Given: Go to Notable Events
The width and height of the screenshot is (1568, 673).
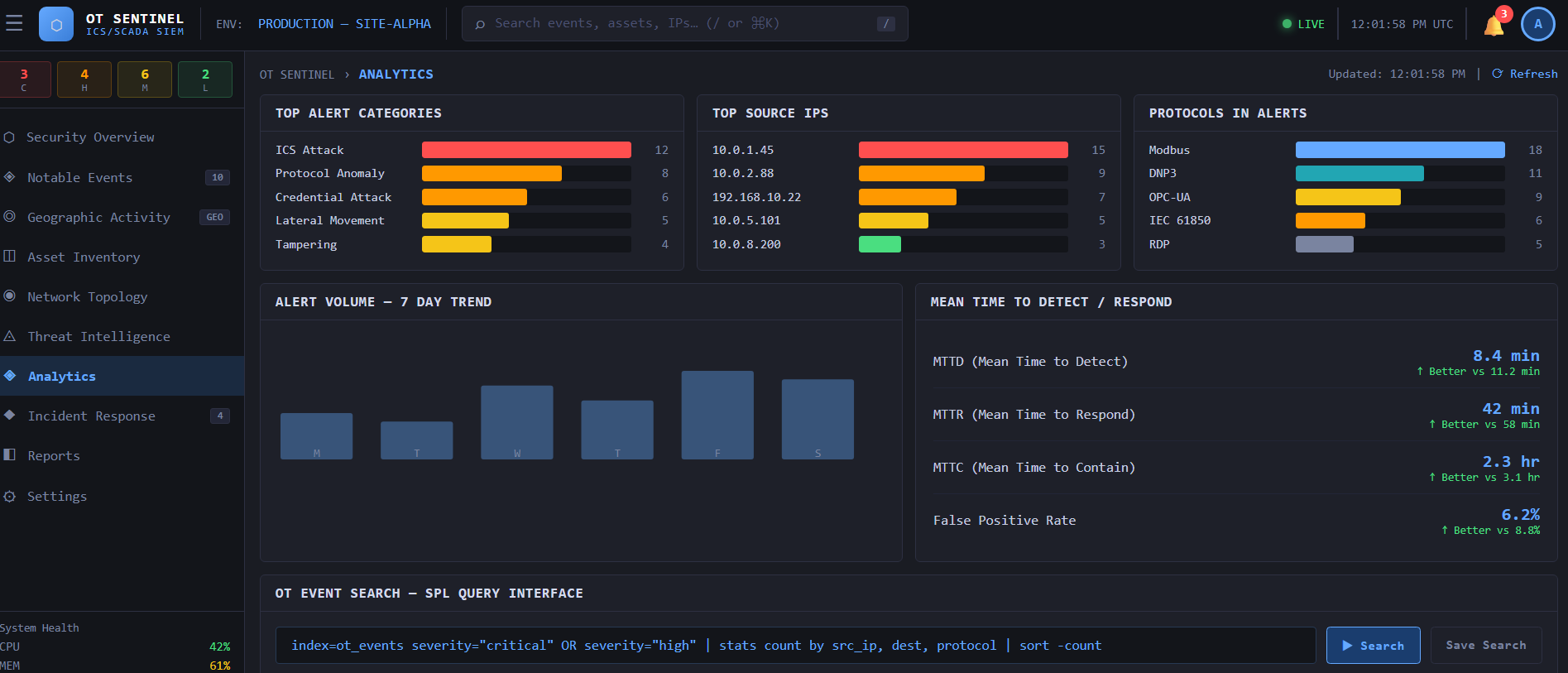Looking at the screenshot, I should click(x=122, y=177).
